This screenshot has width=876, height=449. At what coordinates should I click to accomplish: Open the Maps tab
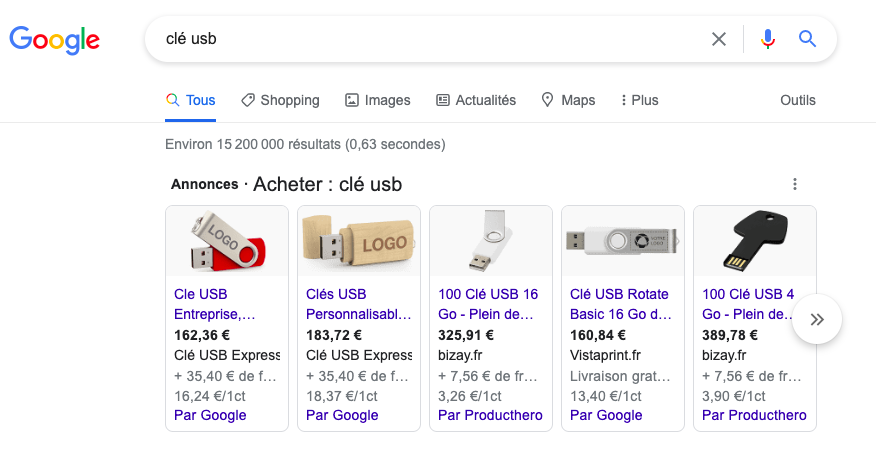click(568, 100)
